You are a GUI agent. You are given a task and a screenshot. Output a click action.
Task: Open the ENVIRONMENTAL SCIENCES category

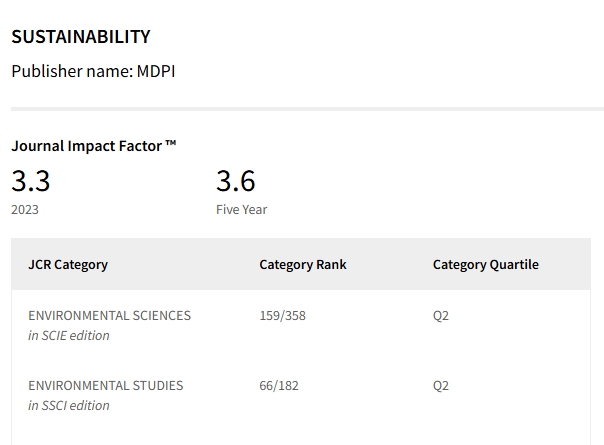click(x=109, y=316)
